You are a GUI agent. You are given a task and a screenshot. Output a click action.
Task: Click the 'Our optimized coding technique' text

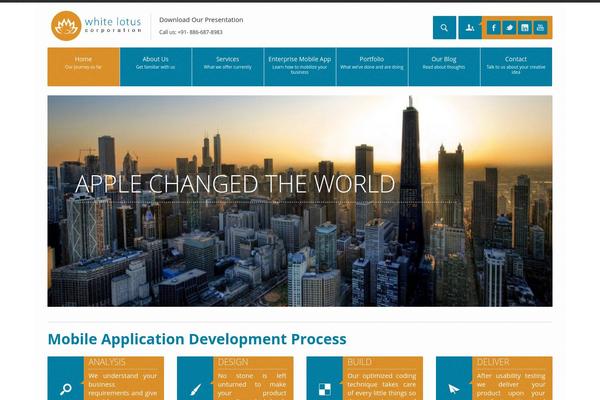point(382,386)
